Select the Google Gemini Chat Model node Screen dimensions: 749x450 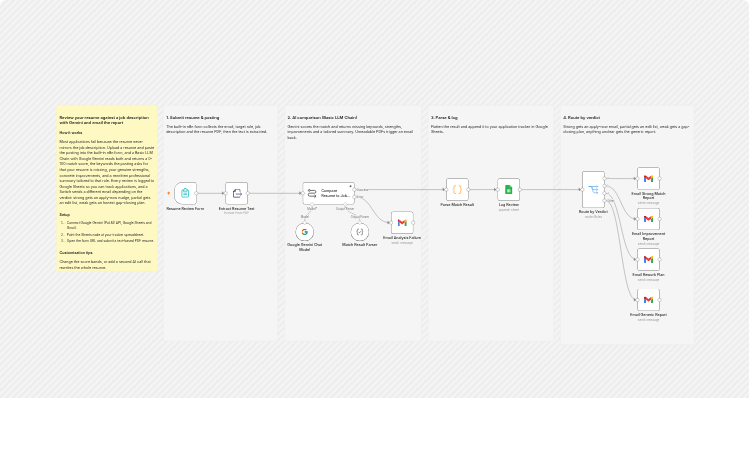(x=304, y=232)
